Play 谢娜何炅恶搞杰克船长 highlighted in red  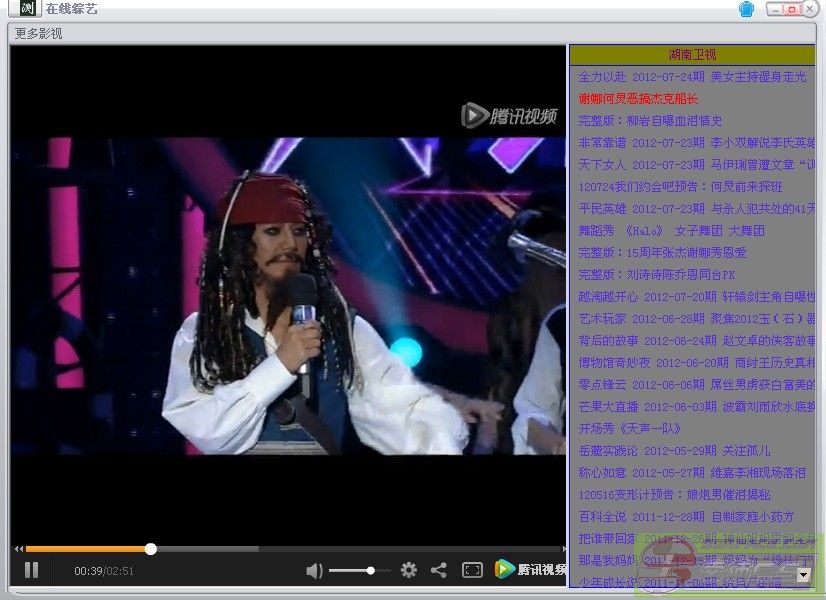(638, 99)
